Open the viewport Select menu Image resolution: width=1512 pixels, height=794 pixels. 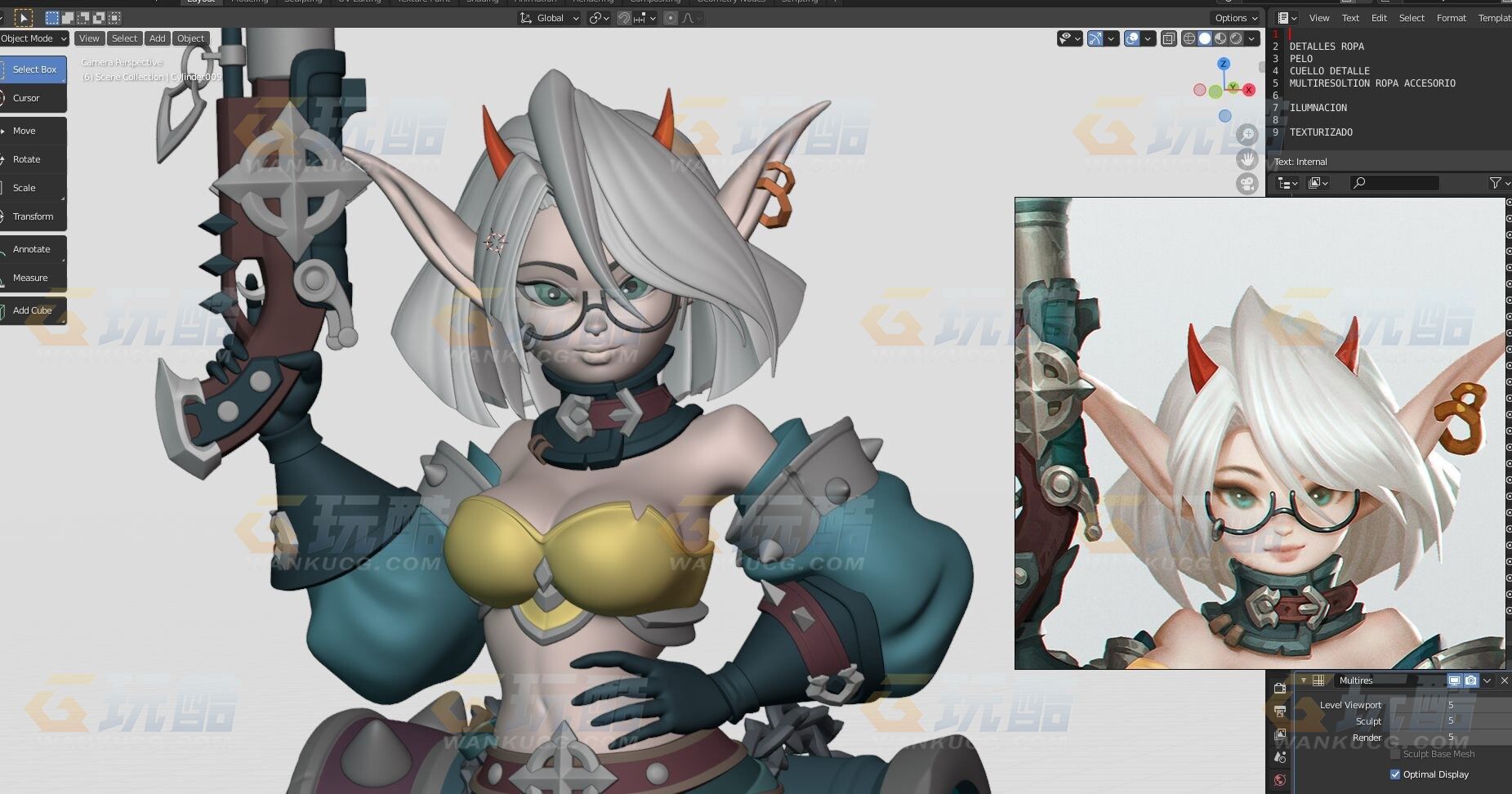pyautogui.click(x=124, y=38)
